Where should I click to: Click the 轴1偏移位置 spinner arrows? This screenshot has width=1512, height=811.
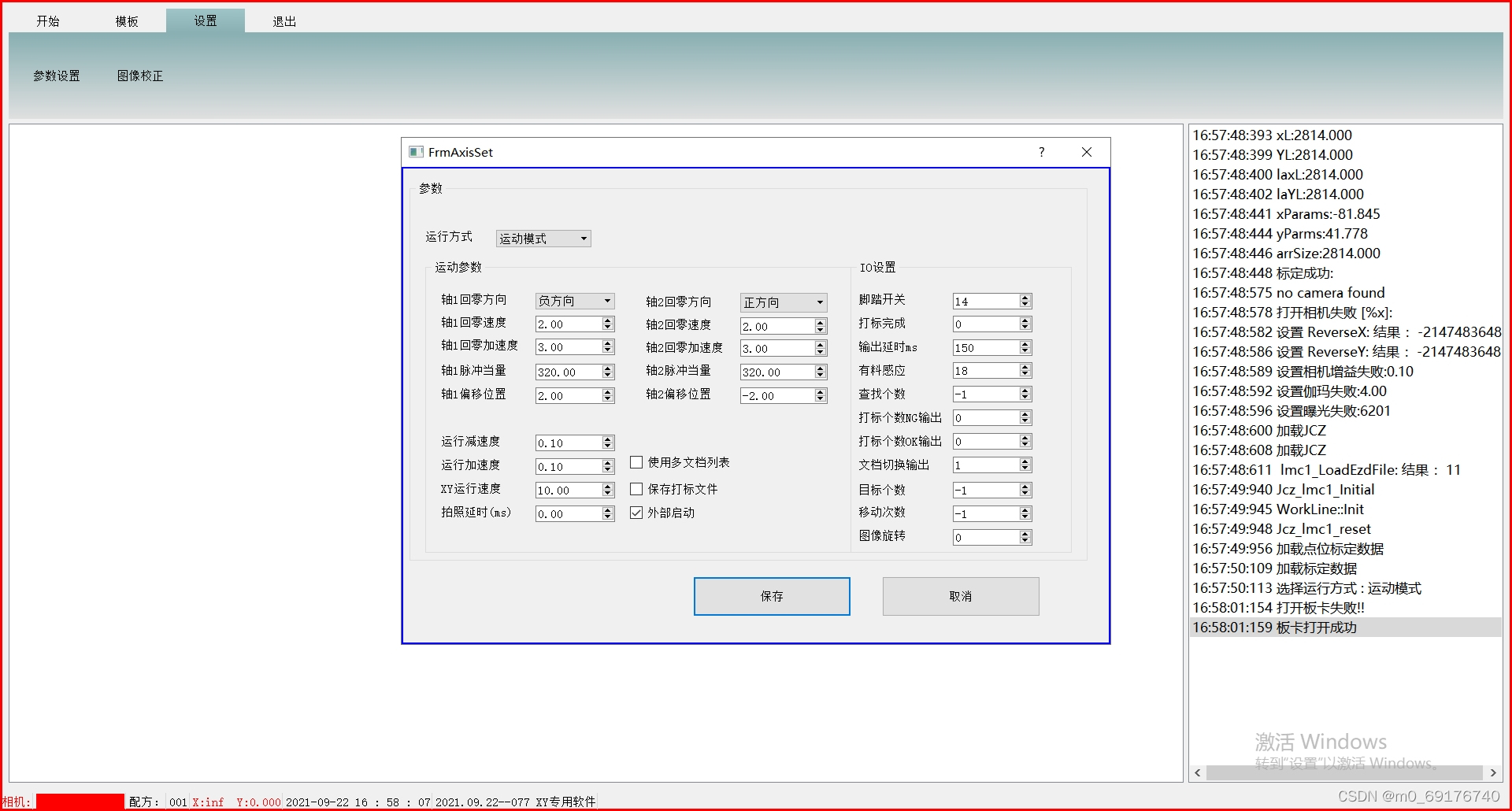pyautogui.click(x=608, y=396)
